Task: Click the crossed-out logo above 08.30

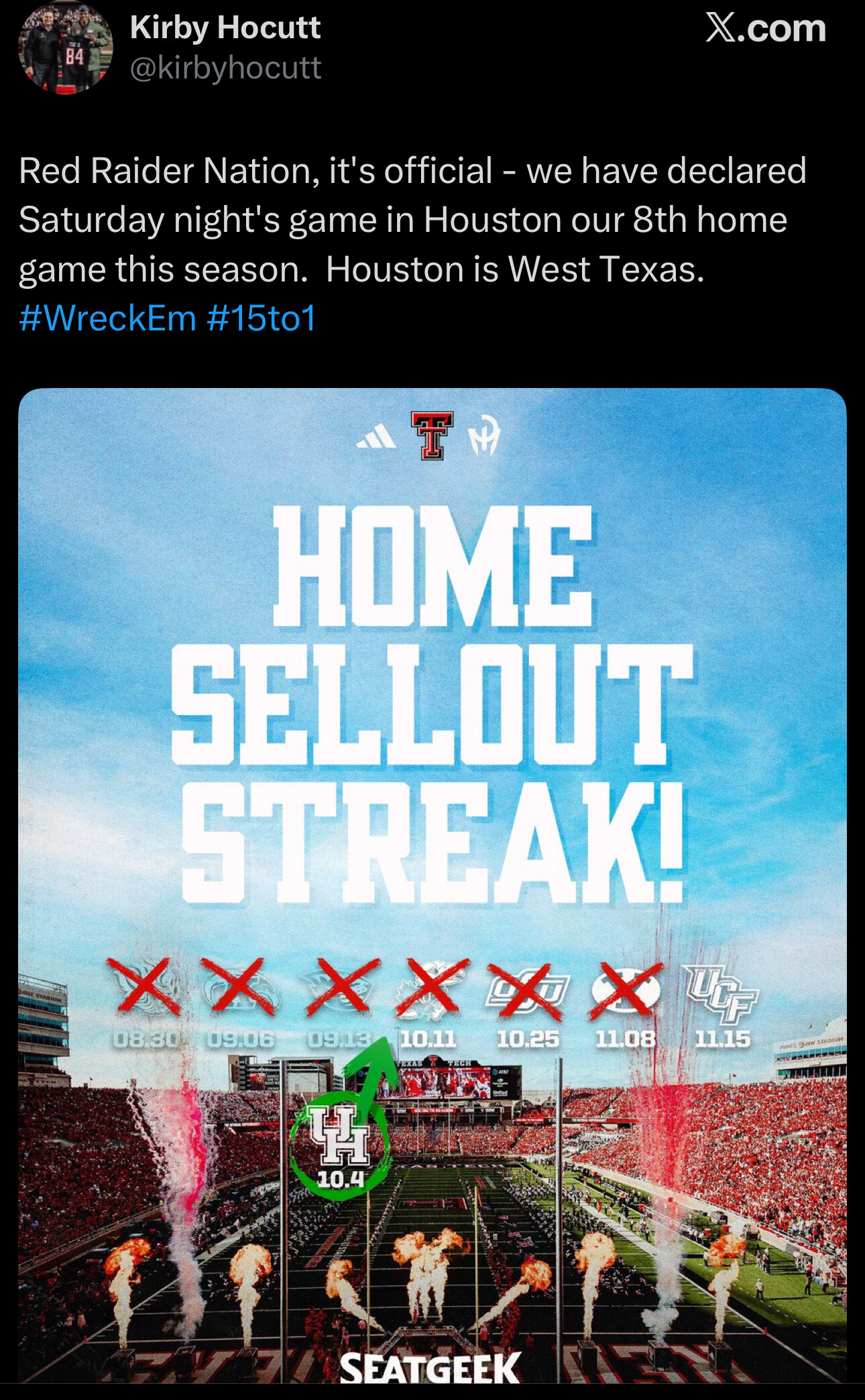Action: 146,987
